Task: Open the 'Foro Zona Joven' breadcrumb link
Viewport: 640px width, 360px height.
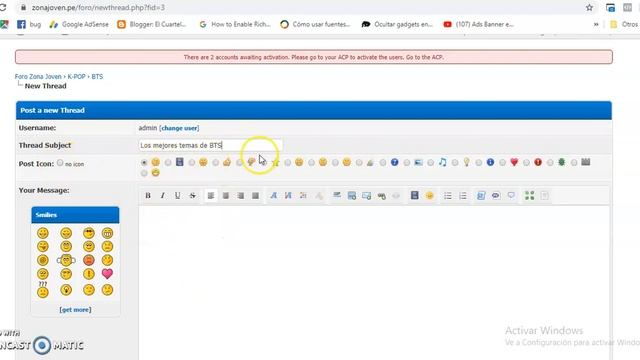Action: click(x=38, y=77)
